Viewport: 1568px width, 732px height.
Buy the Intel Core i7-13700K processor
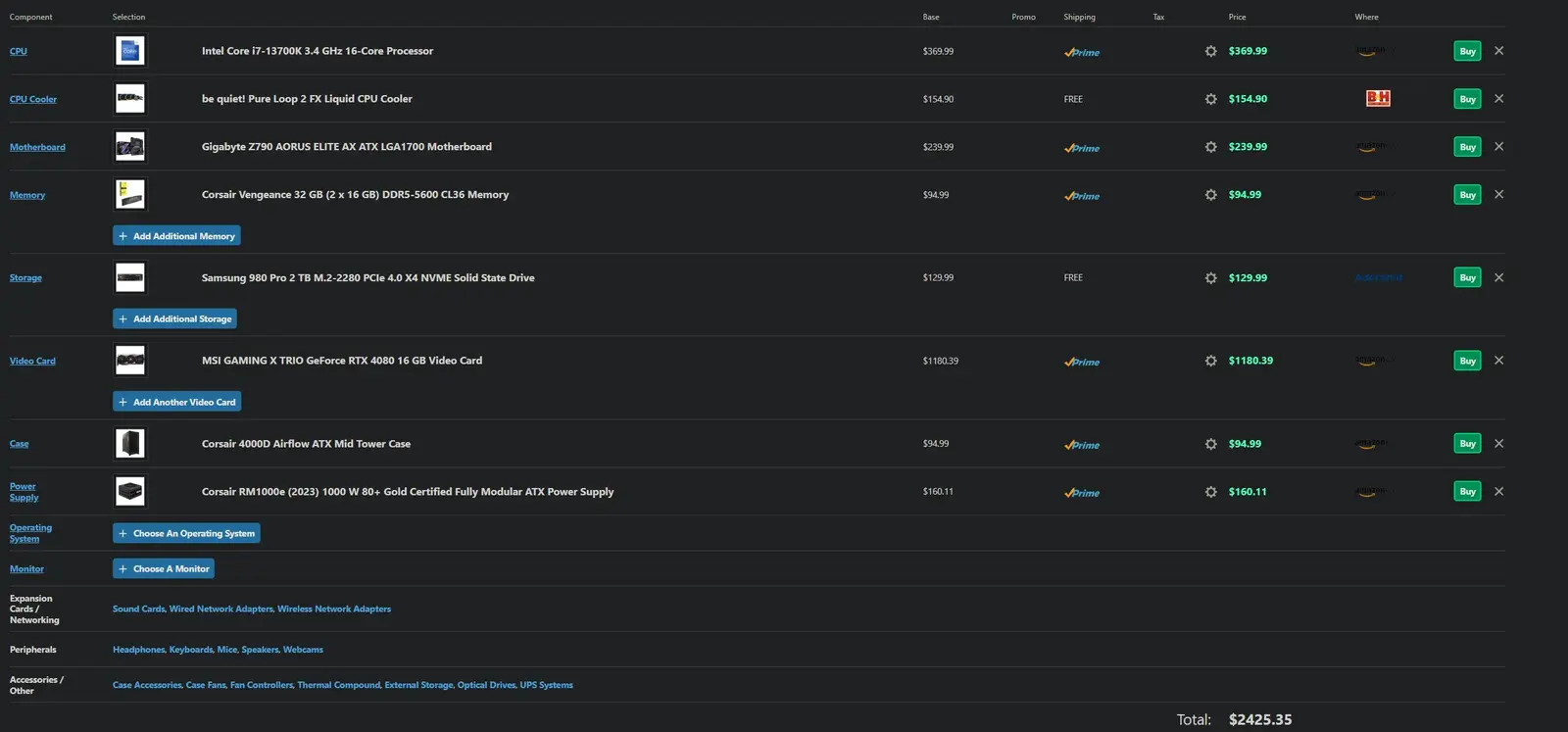pos(1467,51)
